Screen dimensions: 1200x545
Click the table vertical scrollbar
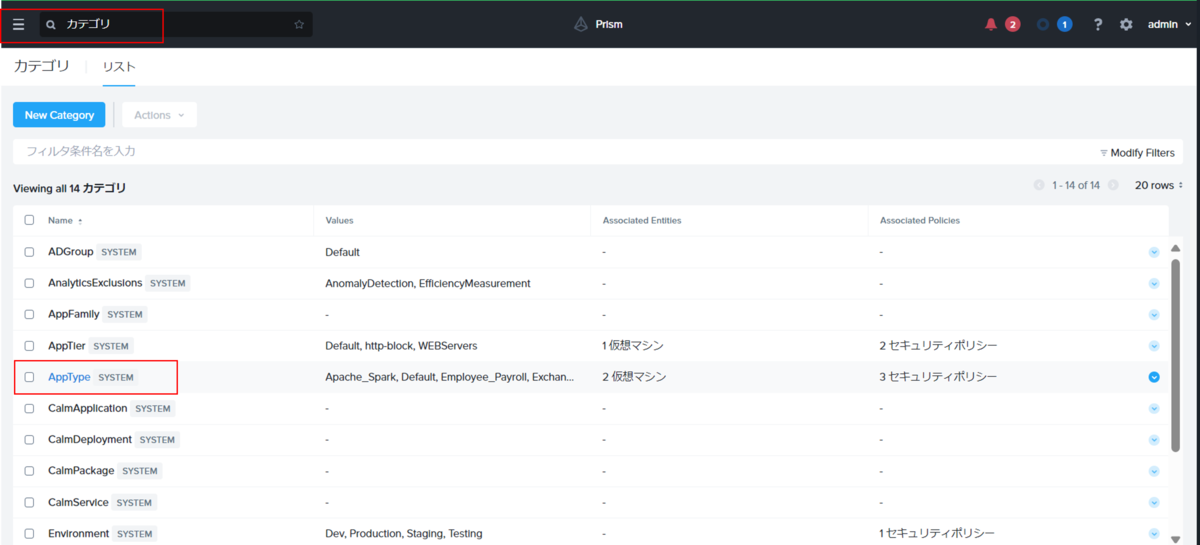coord(1175,355)
